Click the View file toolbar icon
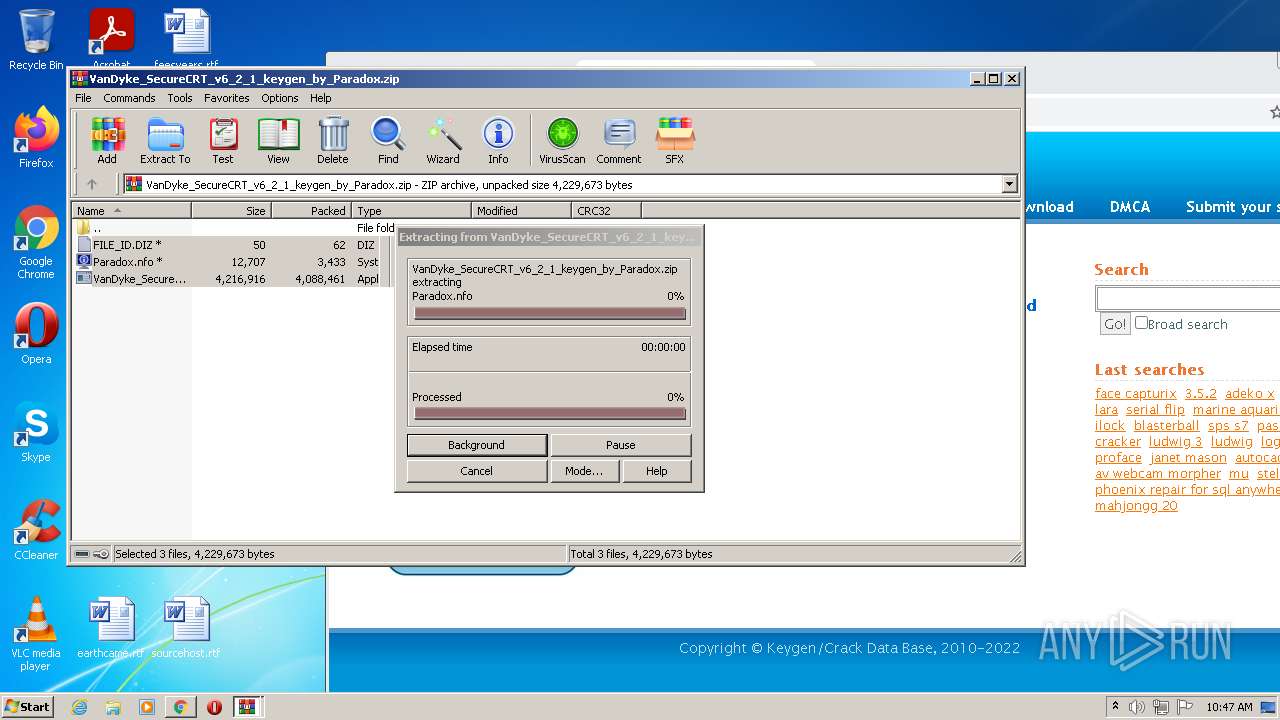 pos(278,140)
